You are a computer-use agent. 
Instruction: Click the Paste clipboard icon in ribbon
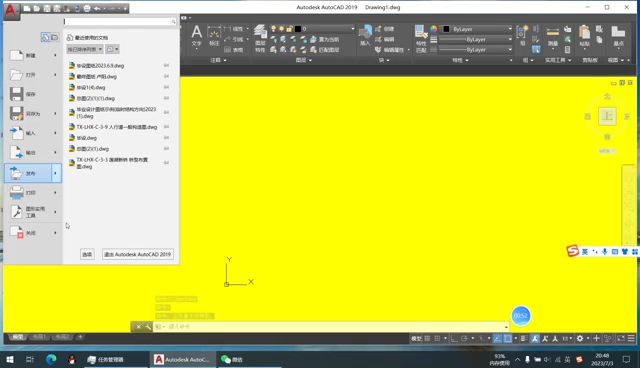584,36
